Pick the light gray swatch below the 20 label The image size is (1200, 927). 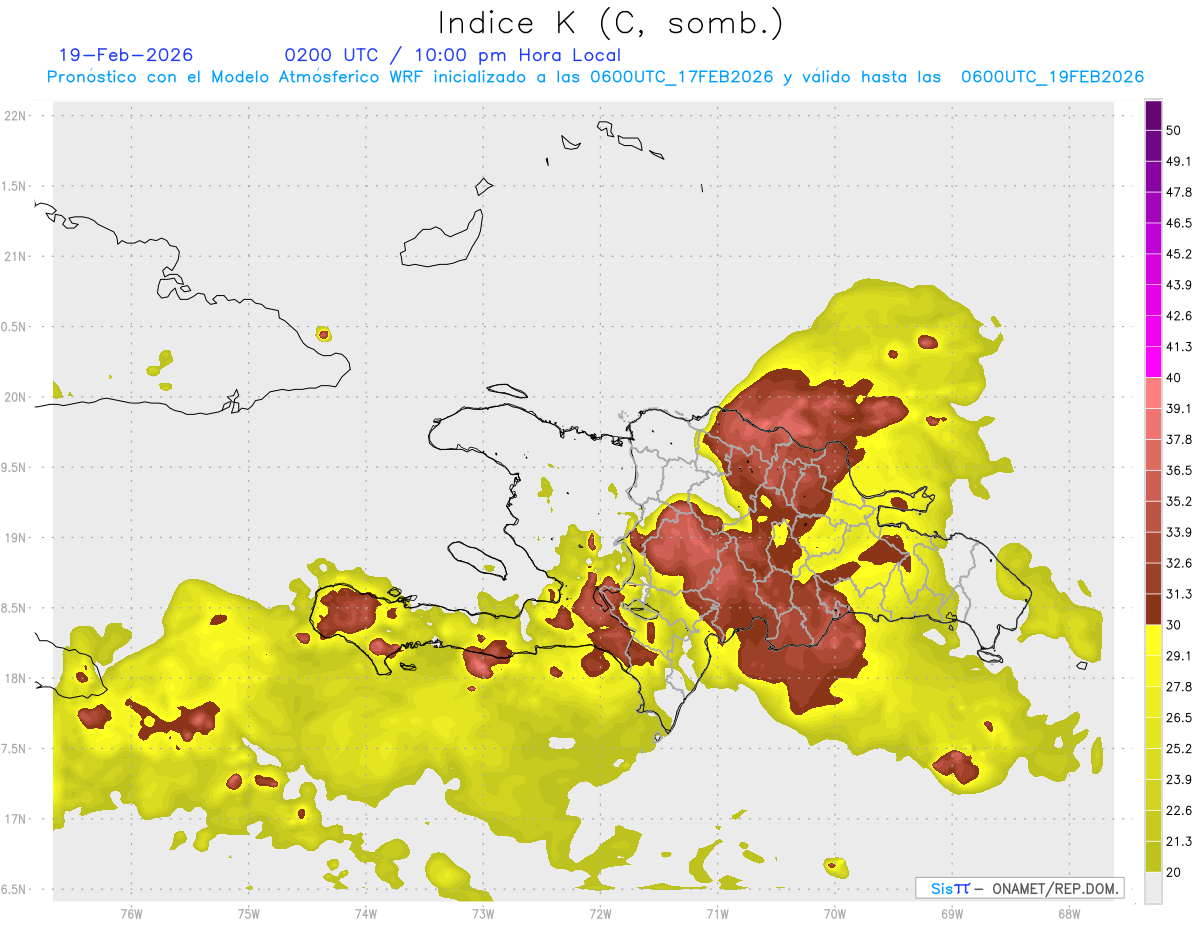click(1153, 888)
